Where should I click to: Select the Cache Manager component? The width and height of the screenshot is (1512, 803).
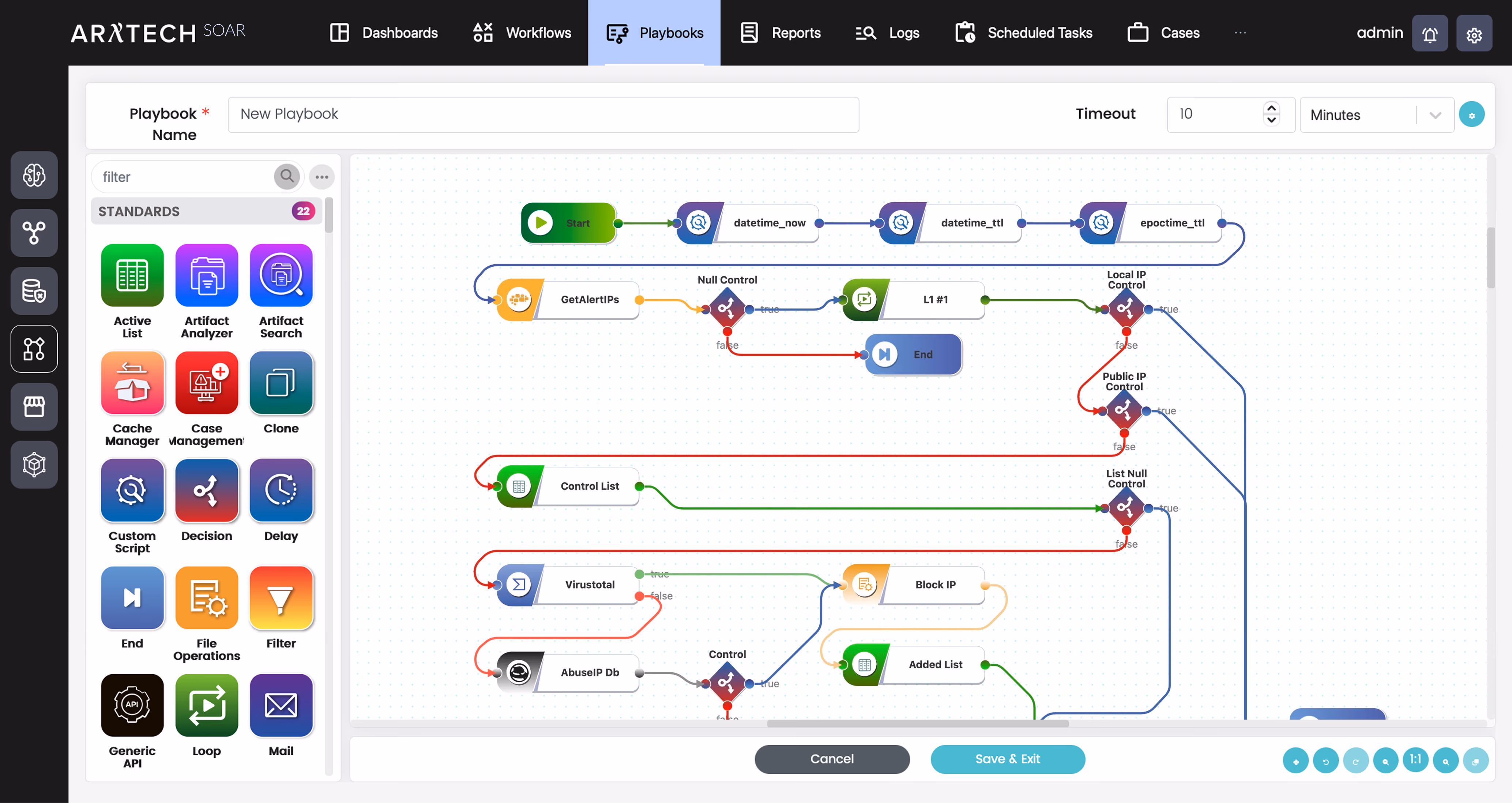[132, 383]
